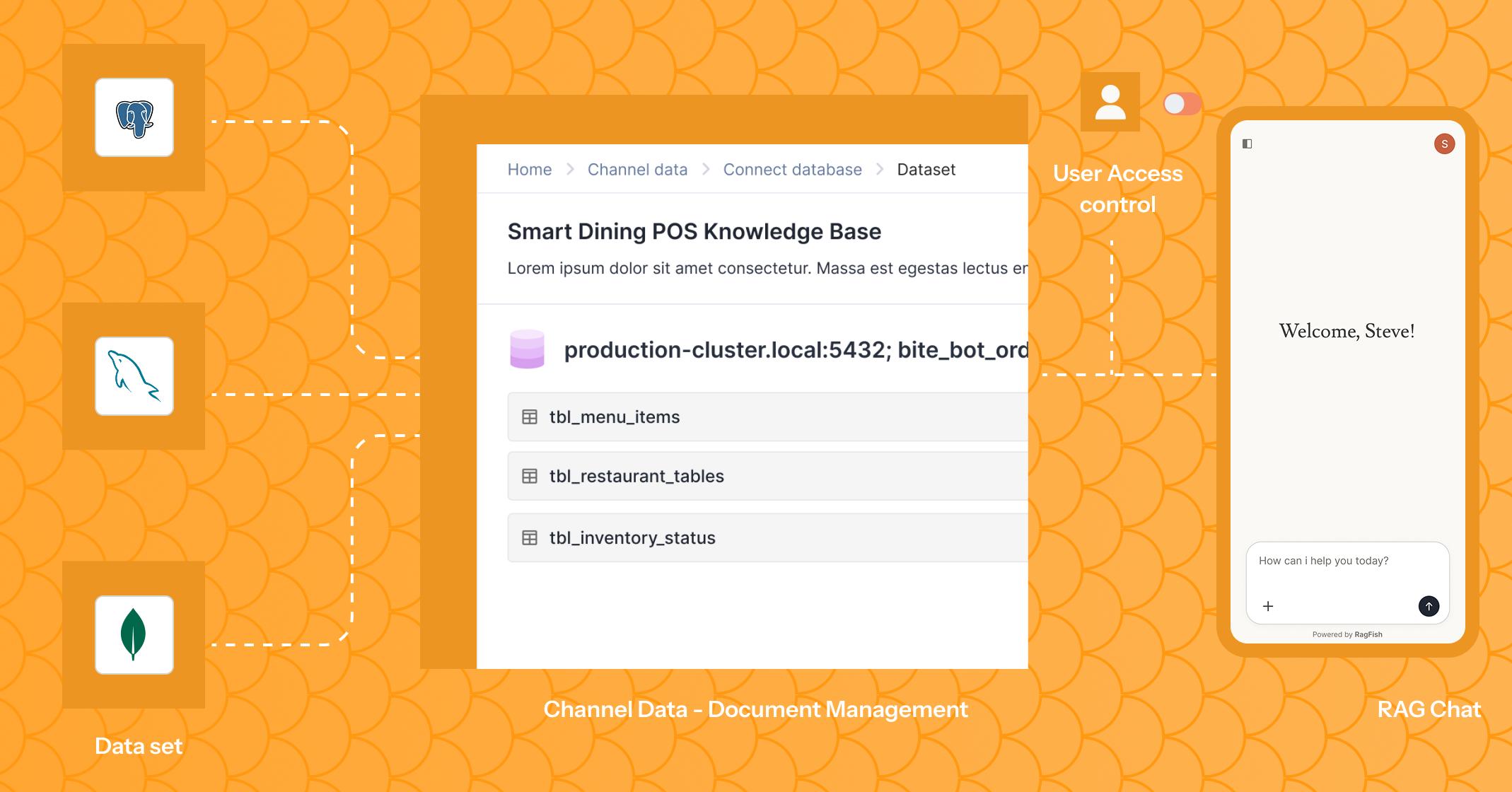Send message with the arrow button

click(x=1429, y=606)
